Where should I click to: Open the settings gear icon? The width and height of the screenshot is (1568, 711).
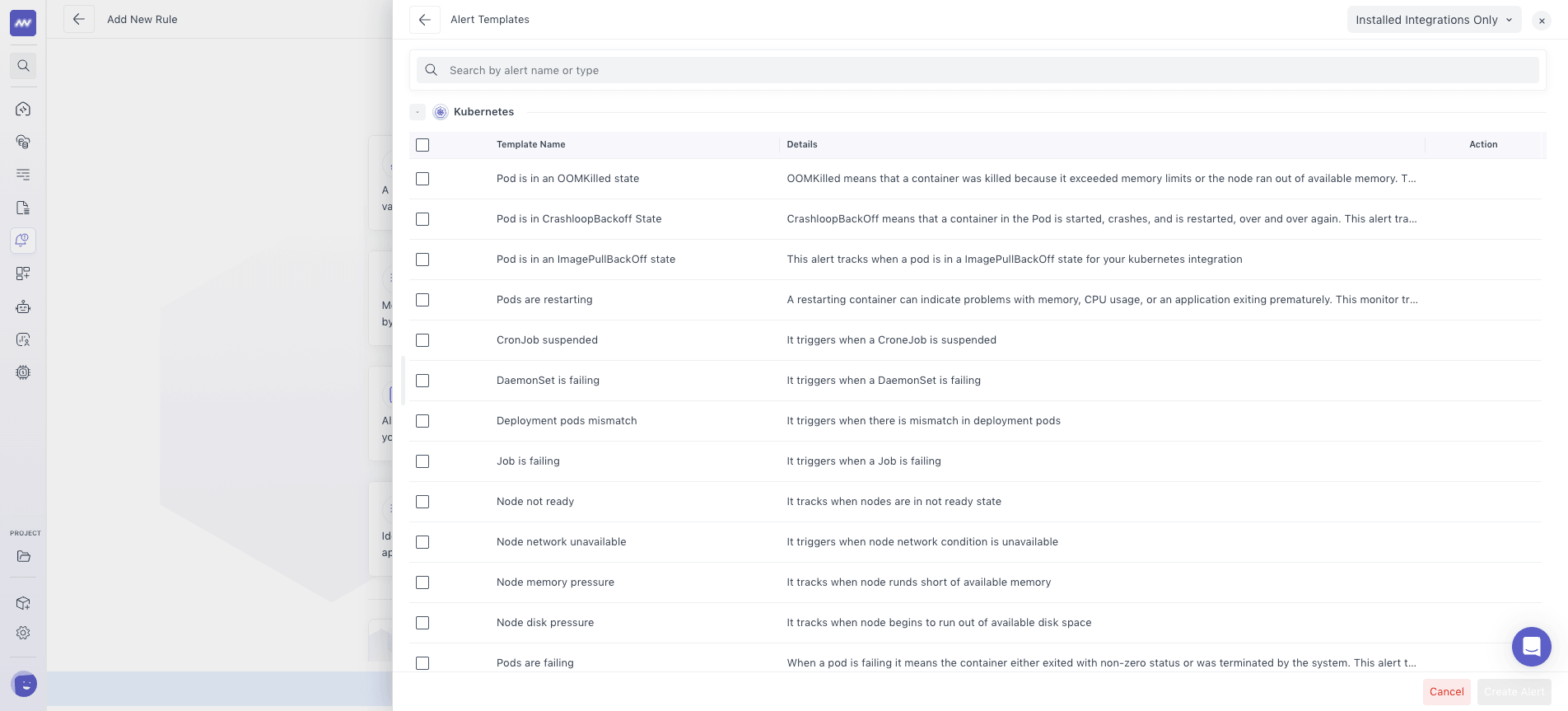tap(23, 633)
